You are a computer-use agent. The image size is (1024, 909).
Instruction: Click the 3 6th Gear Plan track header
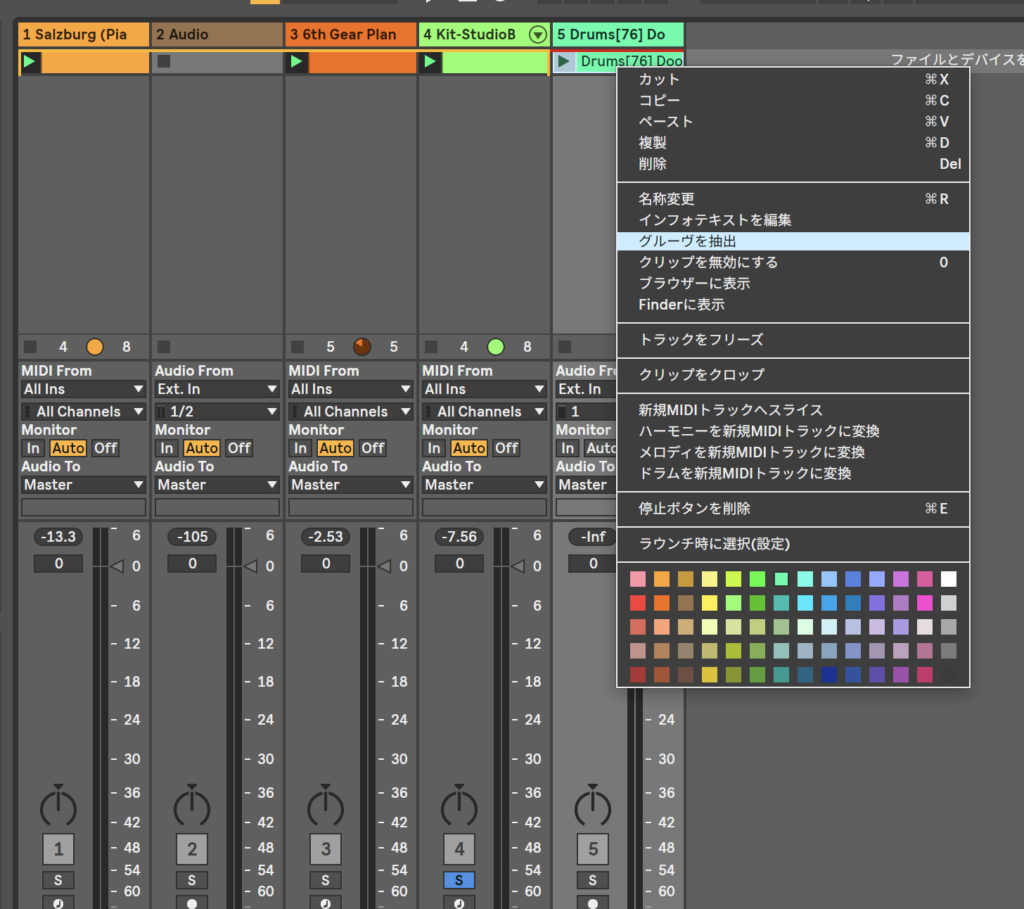coord(350,35)
